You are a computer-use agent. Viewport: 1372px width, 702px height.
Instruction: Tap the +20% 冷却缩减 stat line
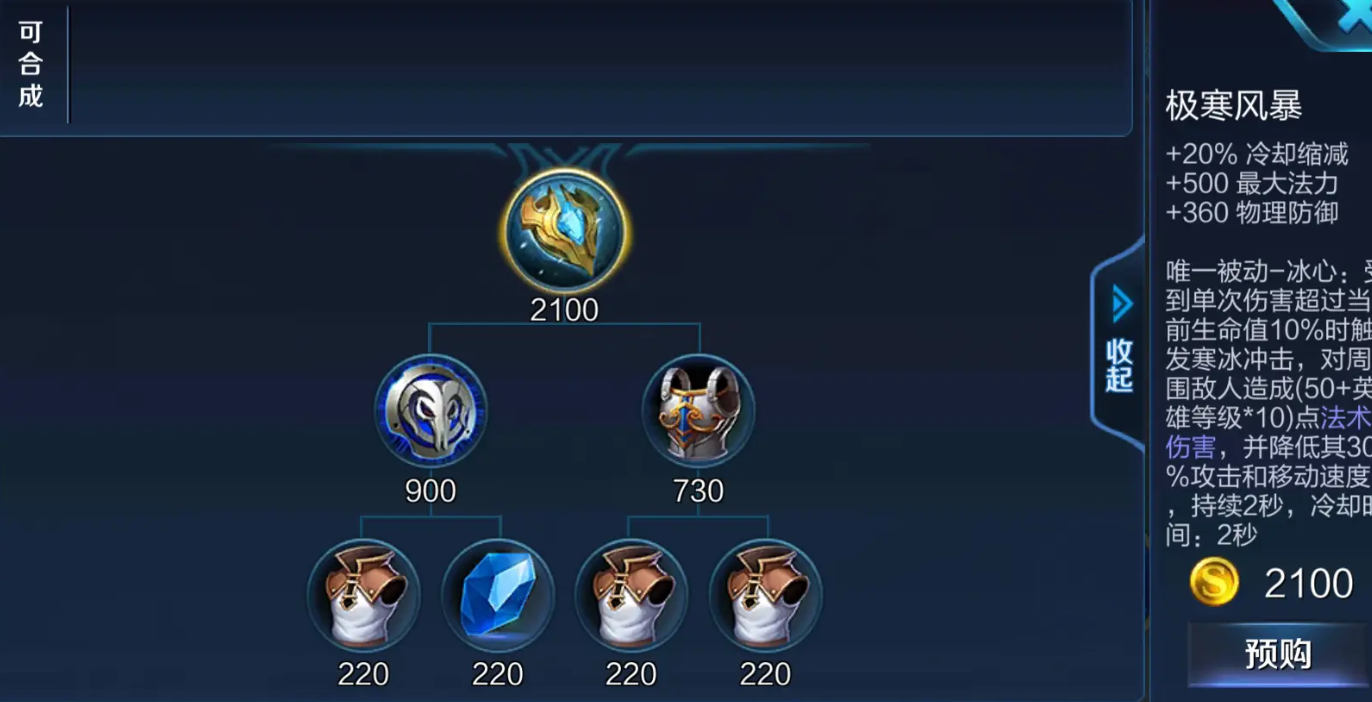click(x=1257, y=154)
